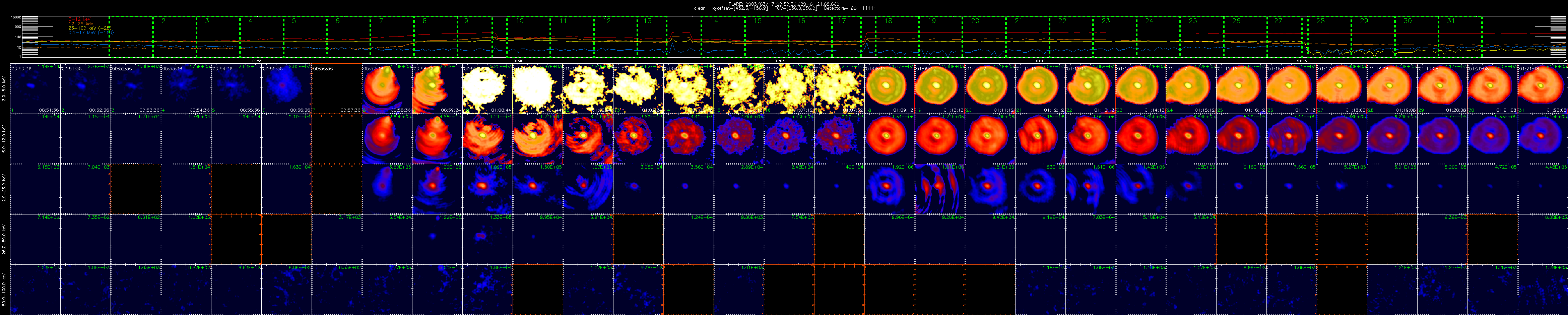Screen dimensions: 1568x315
Task: Click the 6.0-12.0 keV row label
Action: click(x=4, y=138)
